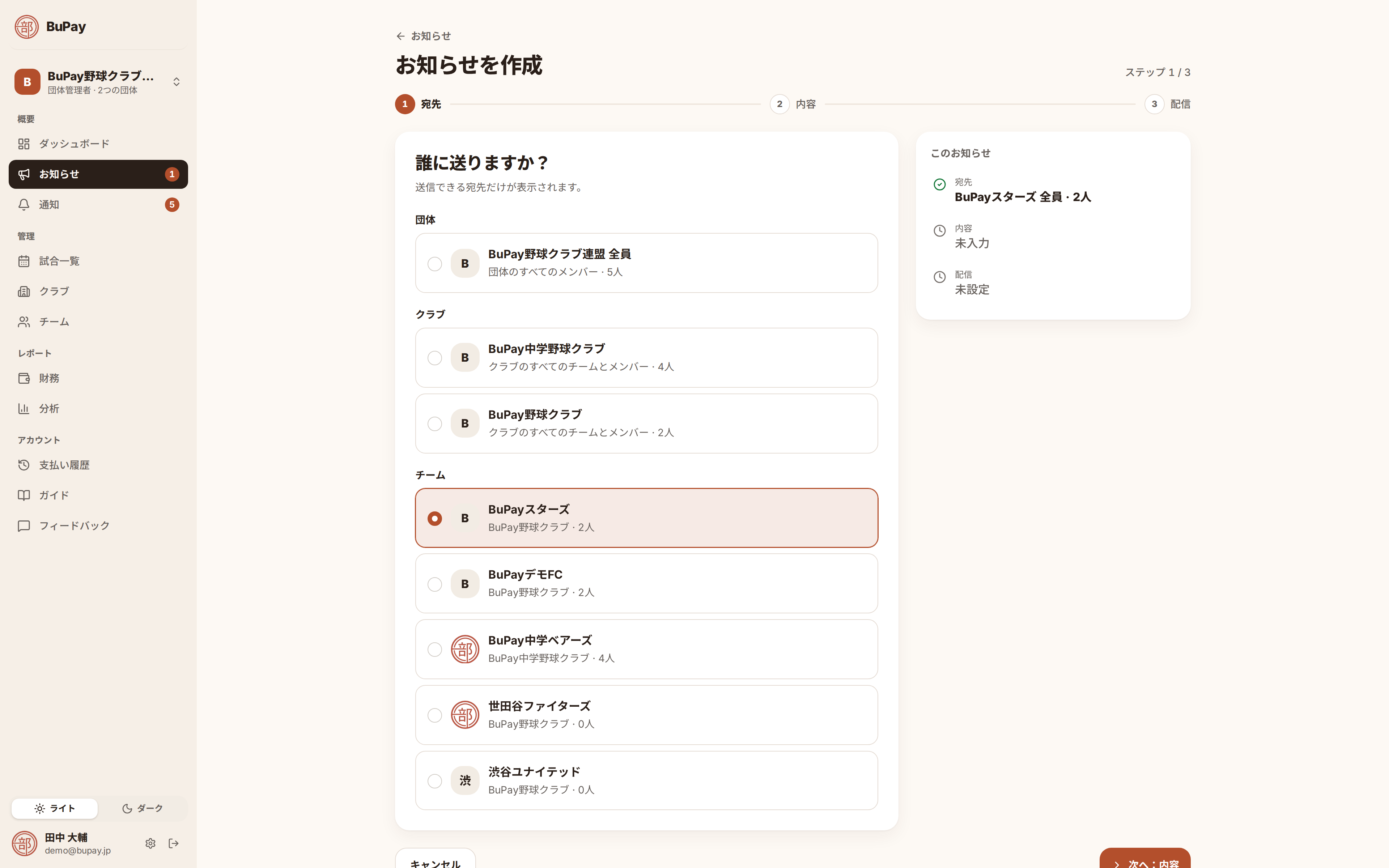
Task: Click the megaphone icon for お知らせ
Action: [24, 175]
